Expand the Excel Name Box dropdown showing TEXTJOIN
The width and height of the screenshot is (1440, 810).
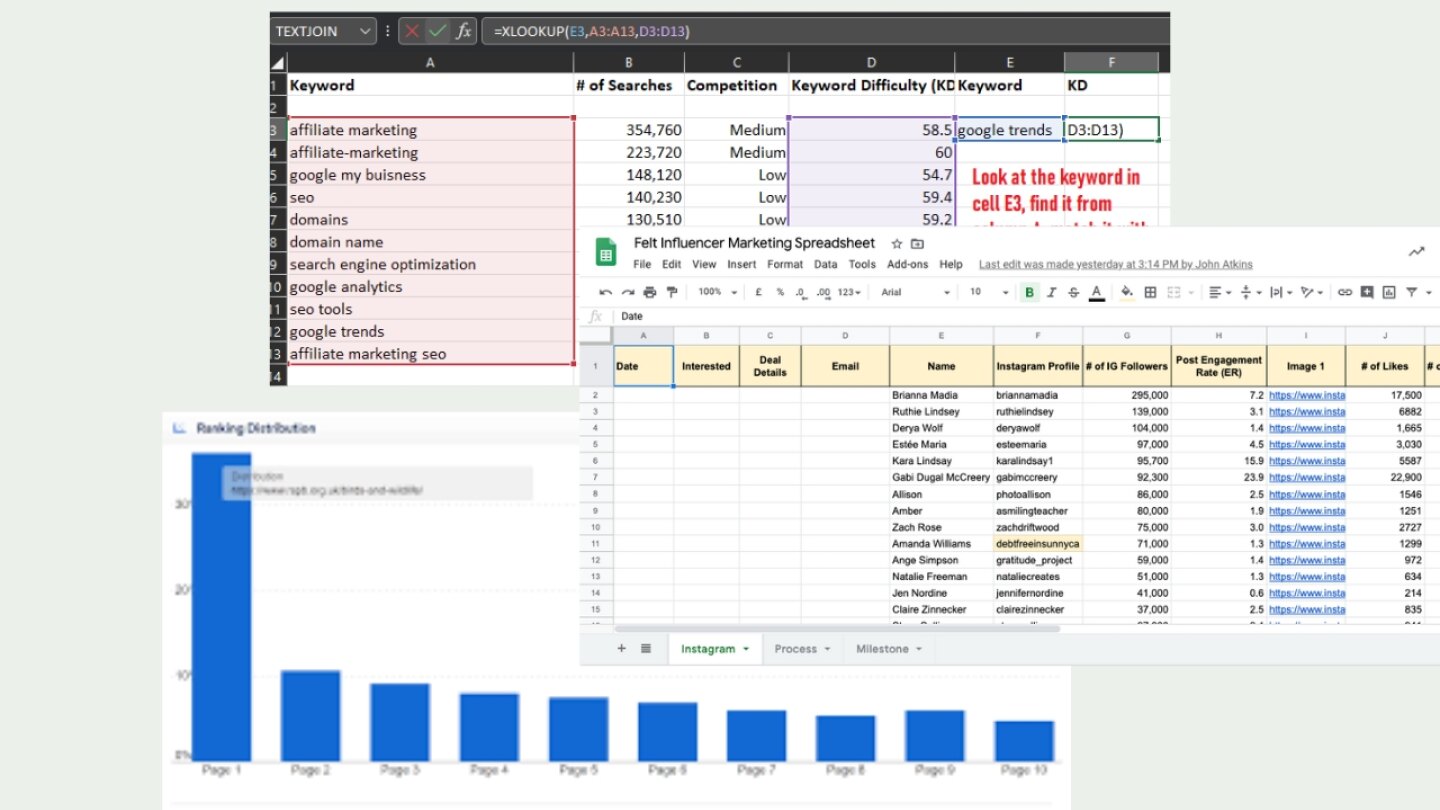[363, 31]
